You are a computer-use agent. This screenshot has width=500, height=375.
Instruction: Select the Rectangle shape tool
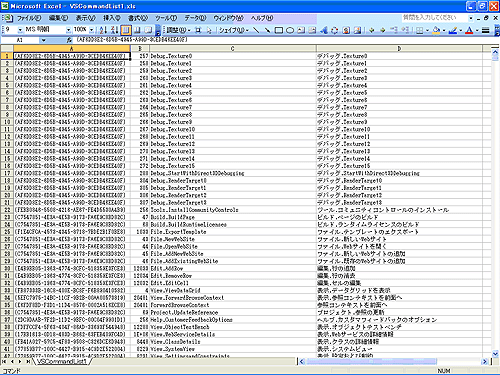(x=279, y=30)
